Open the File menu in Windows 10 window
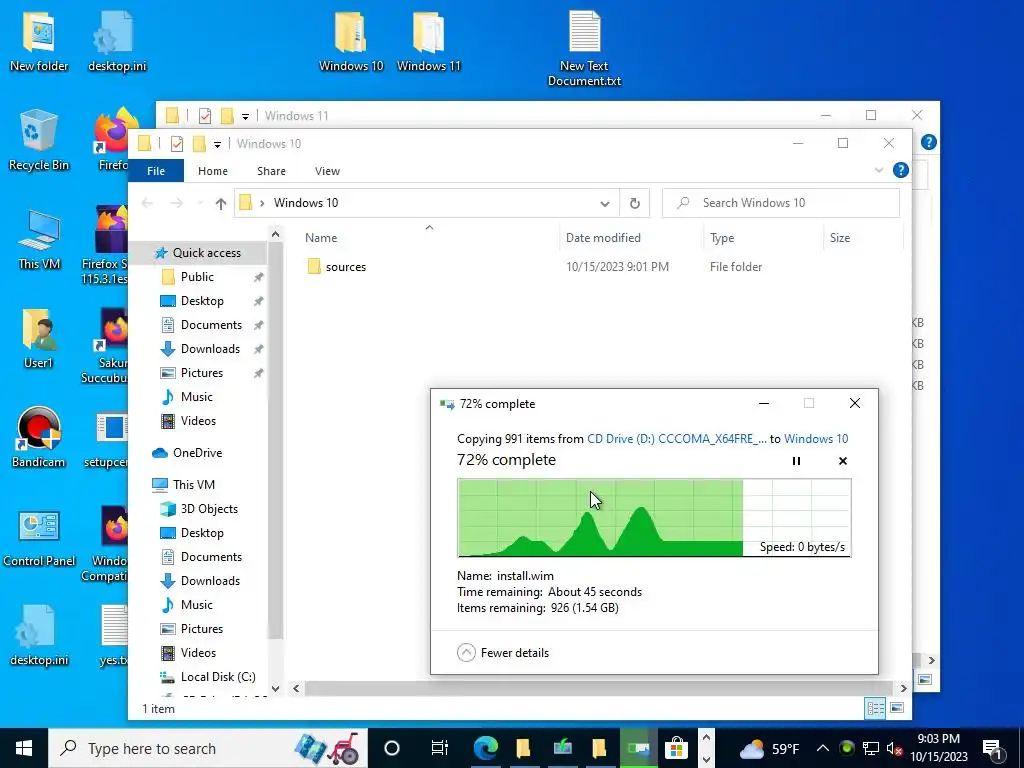This screenshot has width=1024, height=768. click(155, 171)
